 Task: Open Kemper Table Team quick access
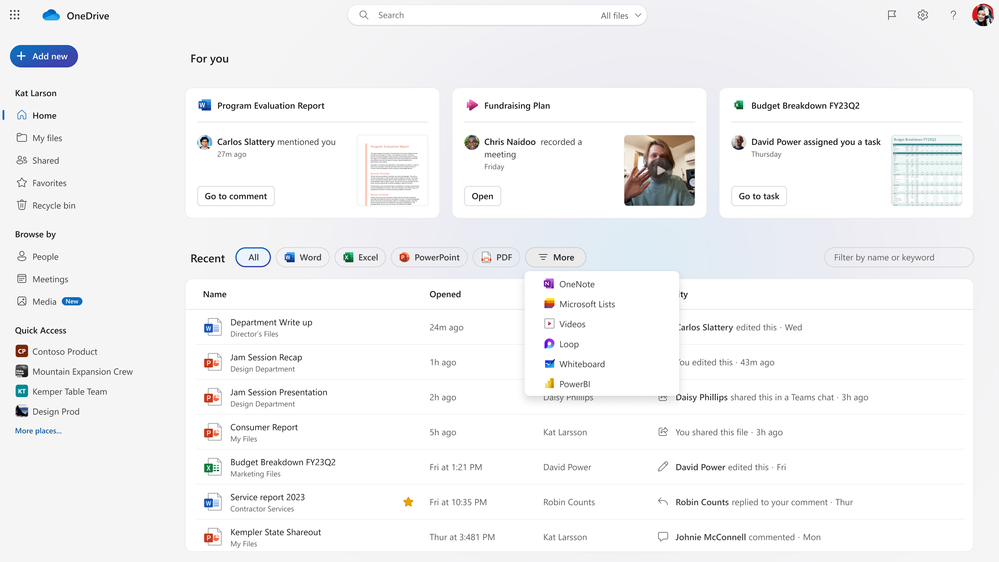69,391
